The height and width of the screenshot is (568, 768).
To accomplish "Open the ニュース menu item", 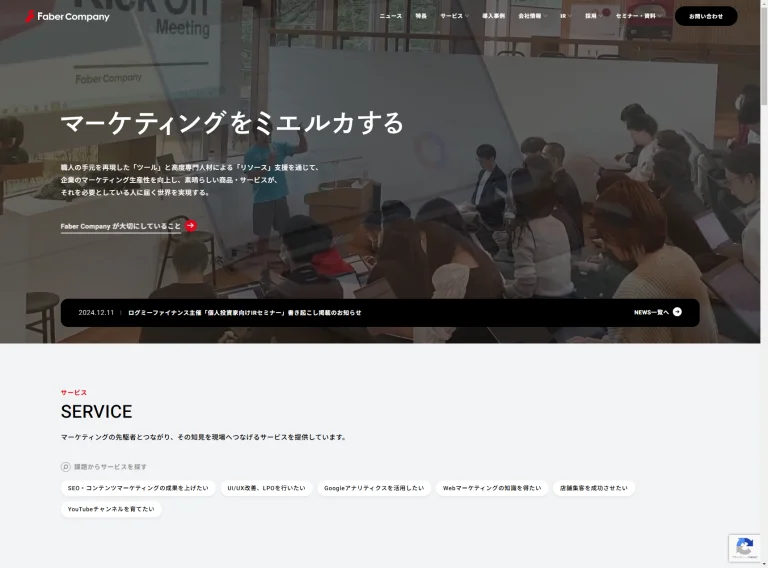I will (x=390, y=16).
